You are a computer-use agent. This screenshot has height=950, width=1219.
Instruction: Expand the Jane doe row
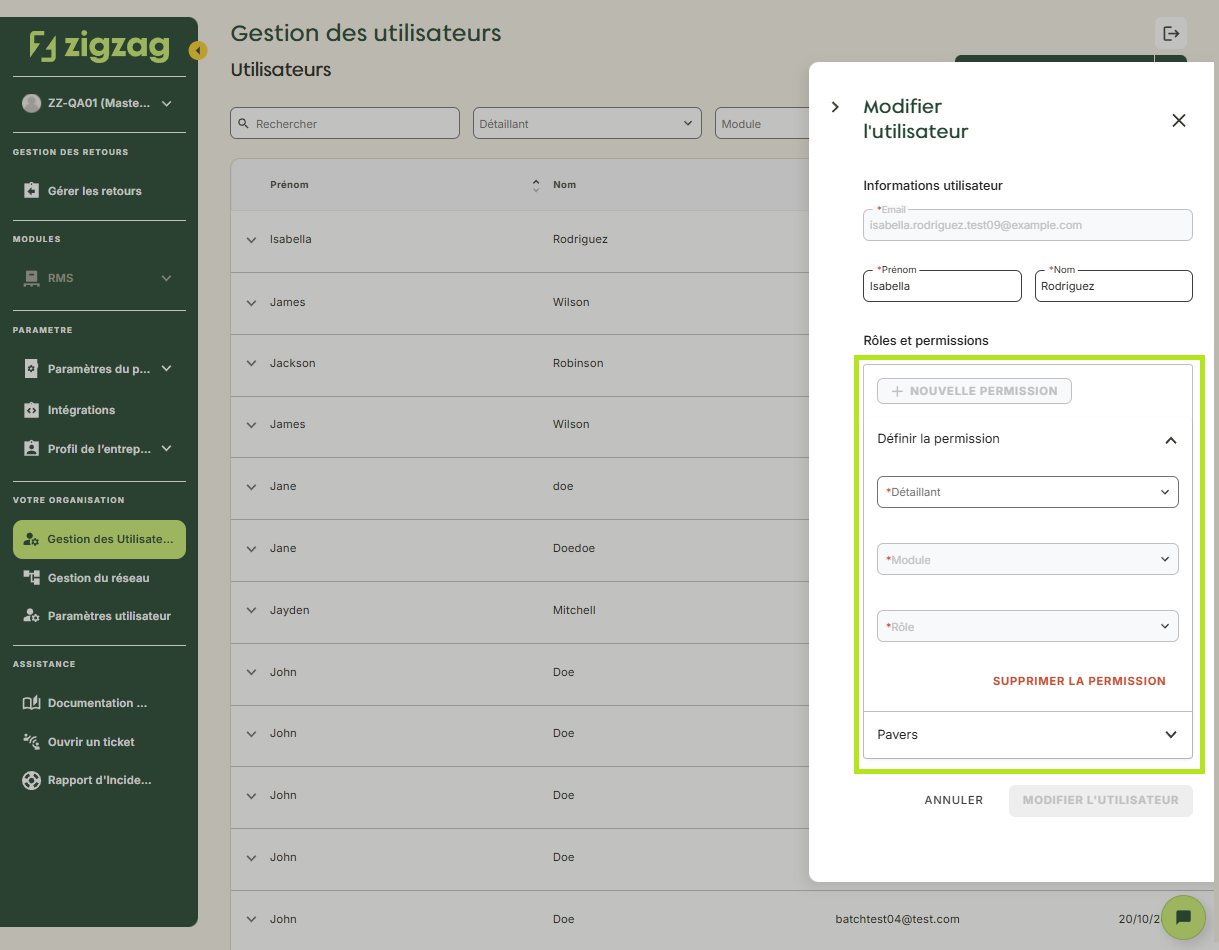pos(251,486)
